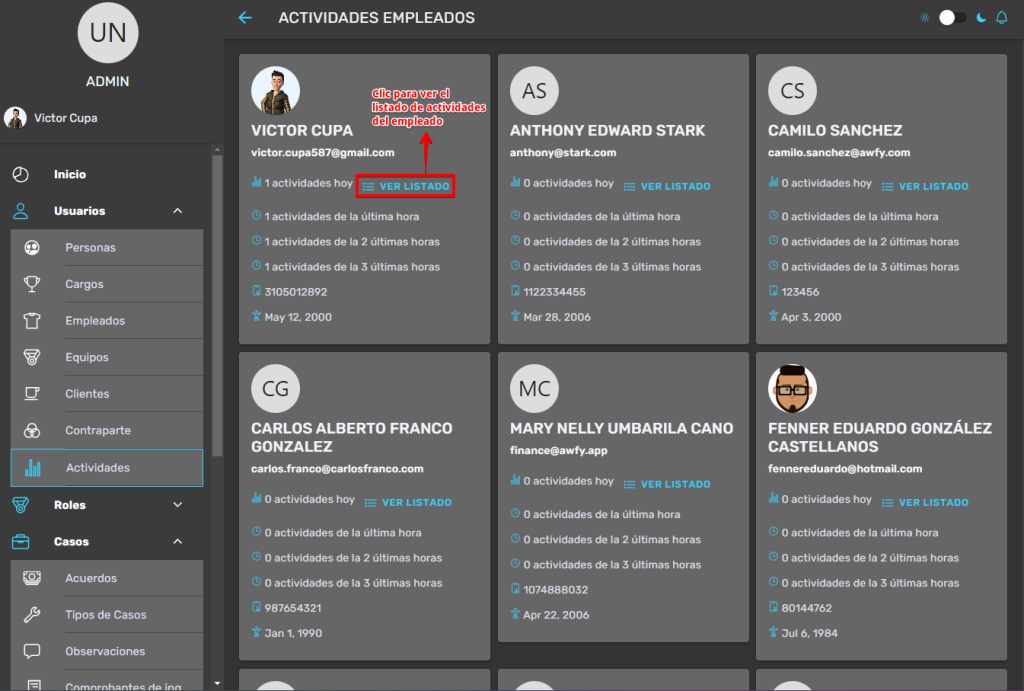This screenshot has width=1024, height=691.
Task: Click the sidebar scrollbar down arrow
Action: click(x=217, y=684)
